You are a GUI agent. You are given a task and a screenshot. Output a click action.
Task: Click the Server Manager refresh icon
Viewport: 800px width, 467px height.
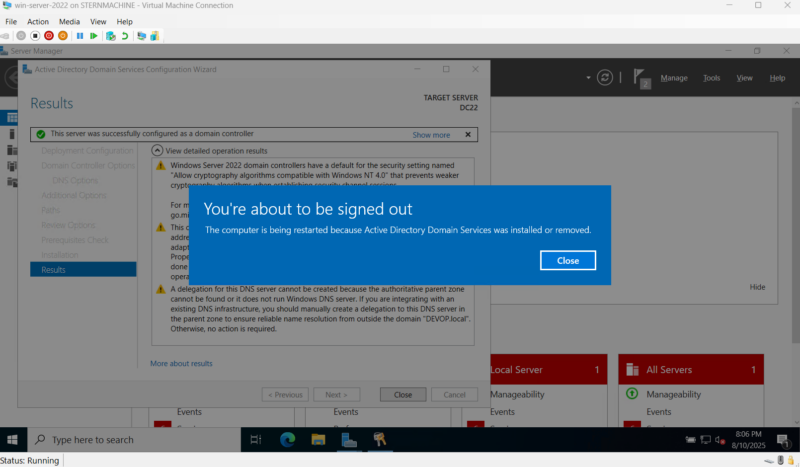click(605, 78)
